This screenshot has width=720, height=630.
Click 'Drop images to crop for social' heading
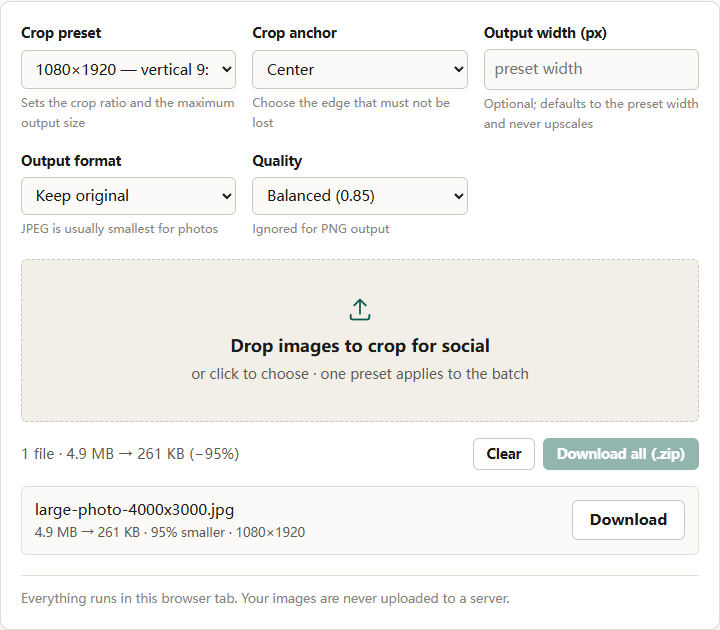(360, 346)
